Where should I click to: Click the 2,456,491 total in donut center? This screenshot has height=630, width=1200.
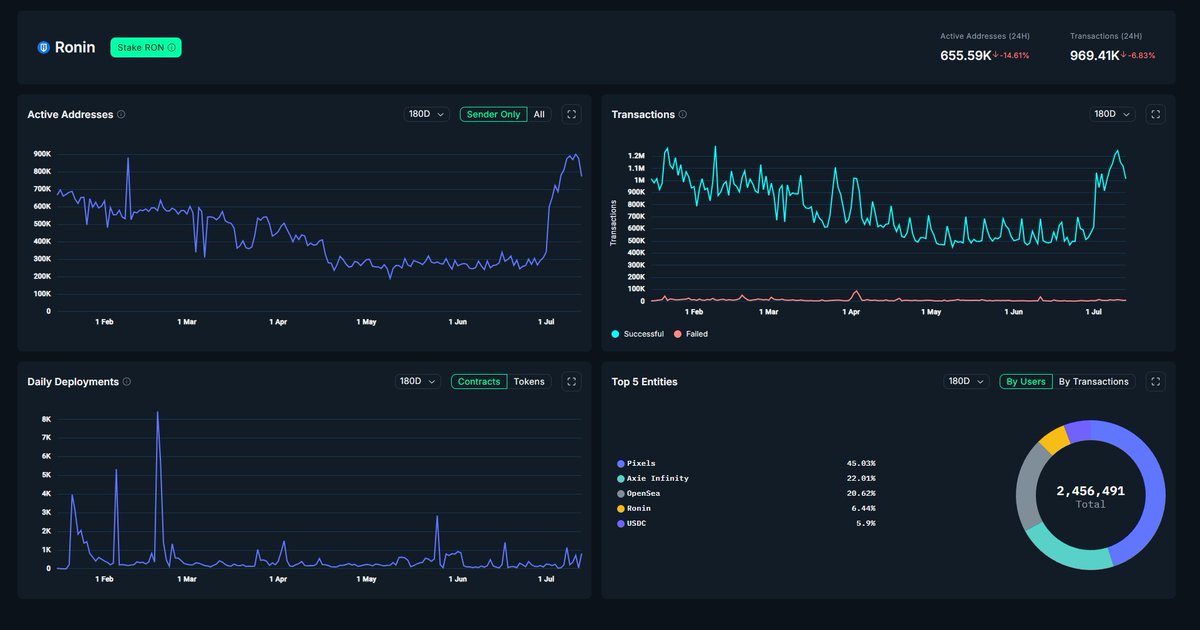[1090, 491]
